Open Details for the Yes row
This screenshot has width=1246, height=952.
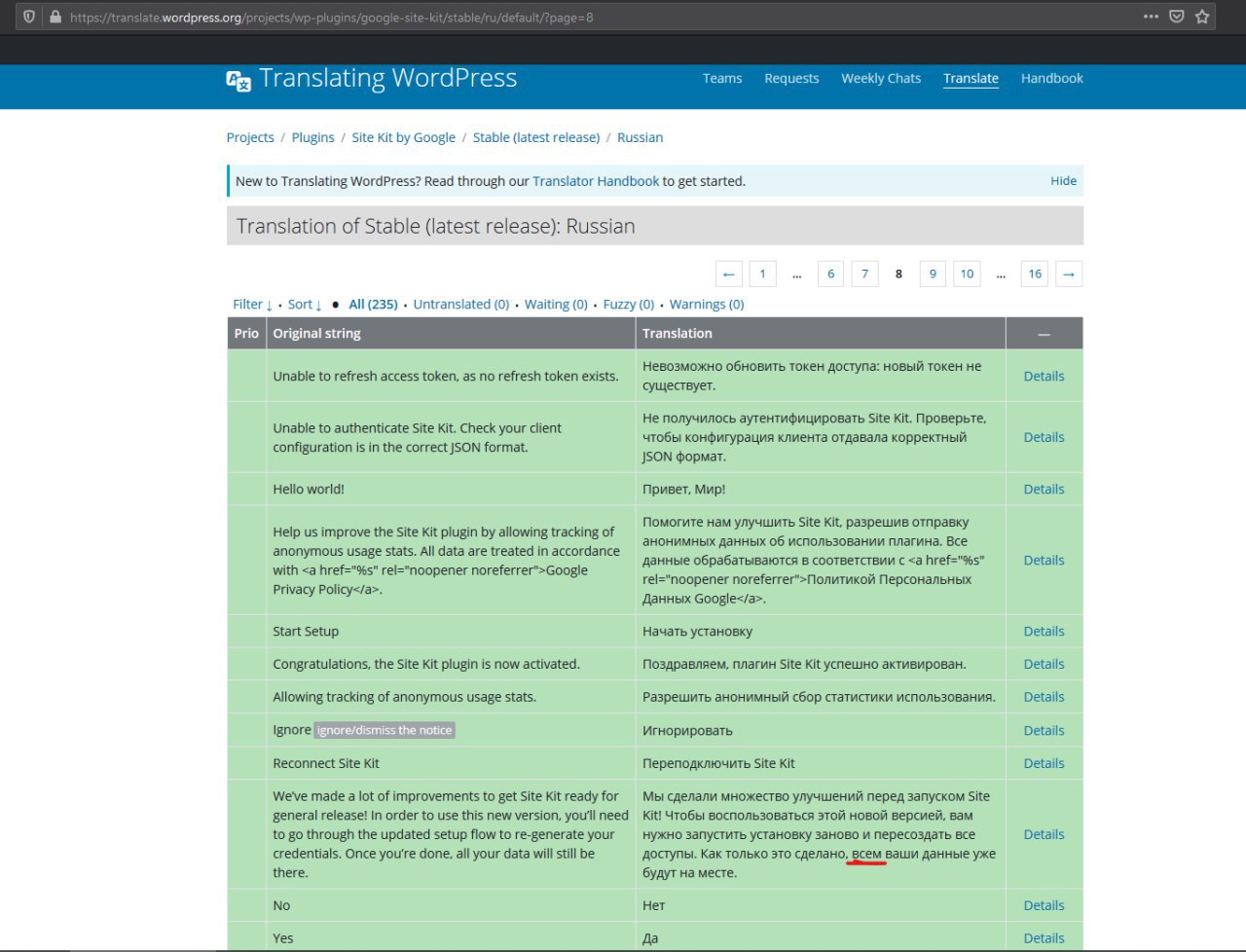(1044, 938)
